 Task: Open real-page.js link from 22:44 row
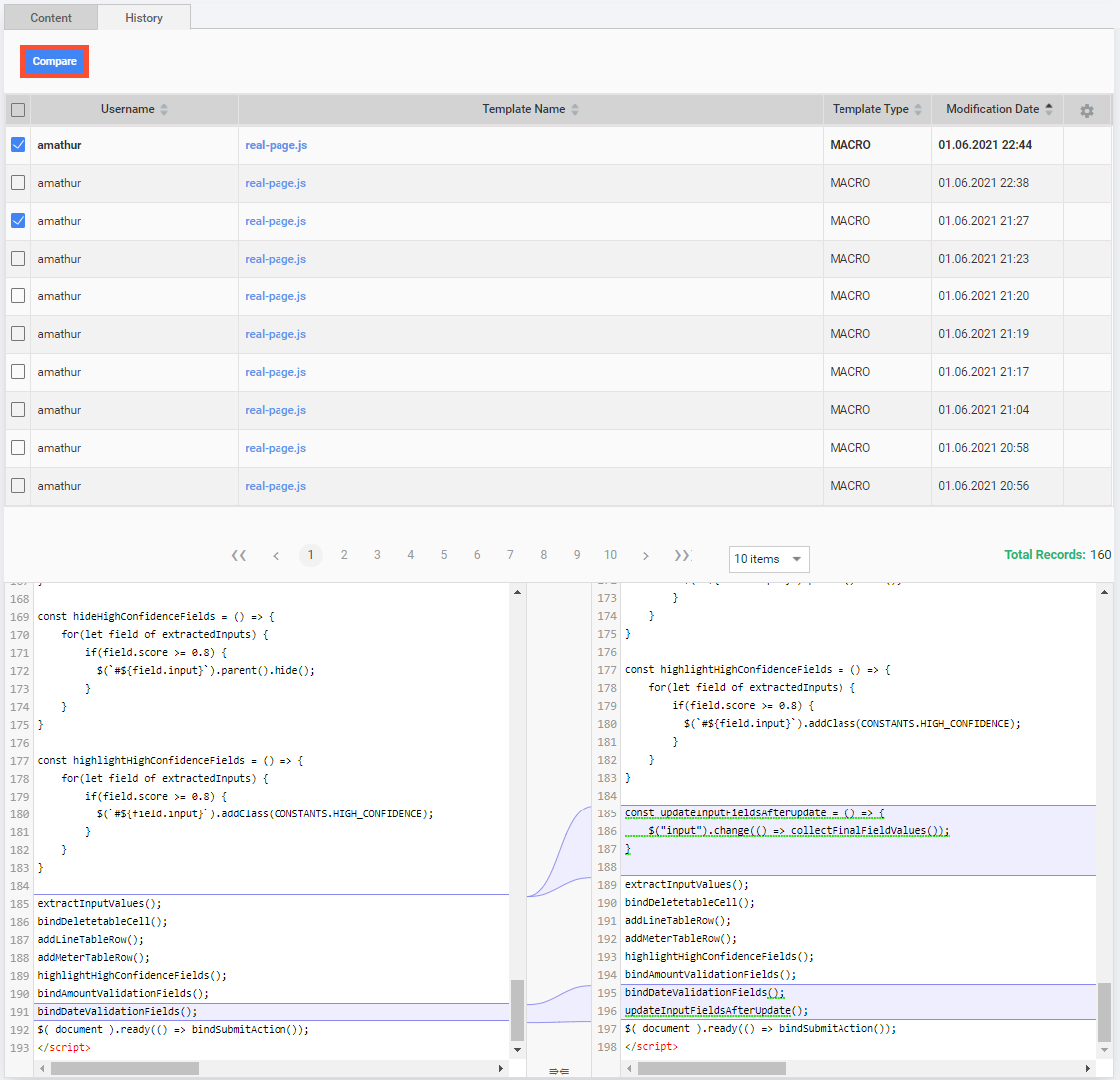pos(276,145)
